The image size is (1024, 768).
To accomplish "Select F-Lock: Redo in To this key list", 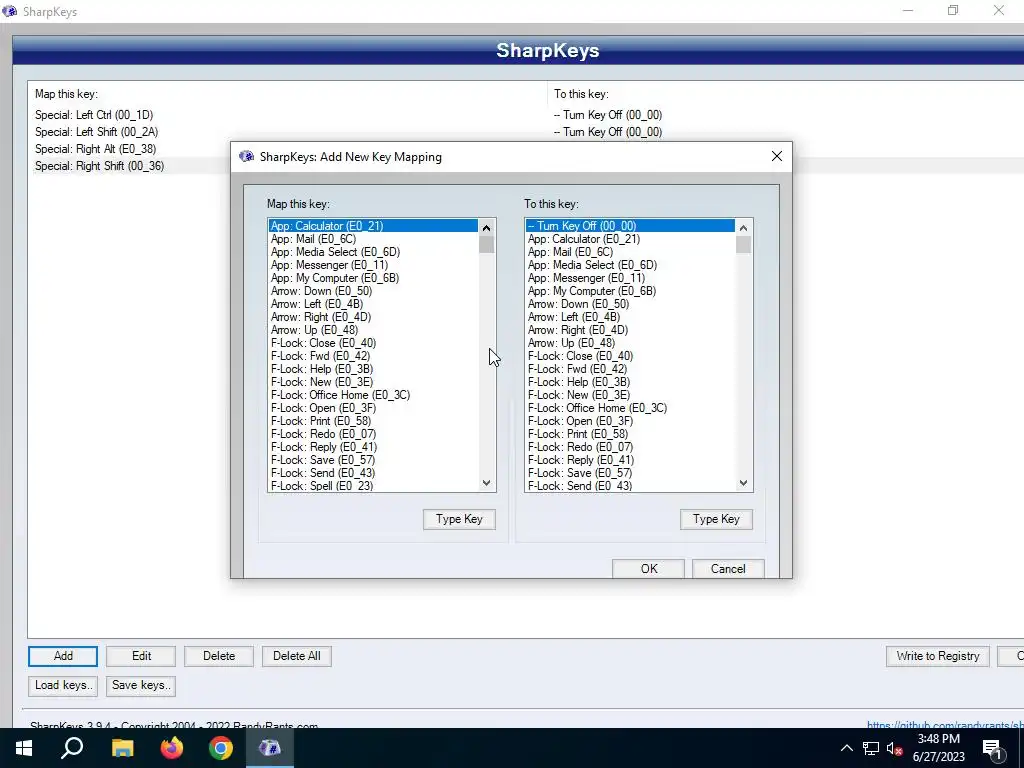I will point(630,447).
